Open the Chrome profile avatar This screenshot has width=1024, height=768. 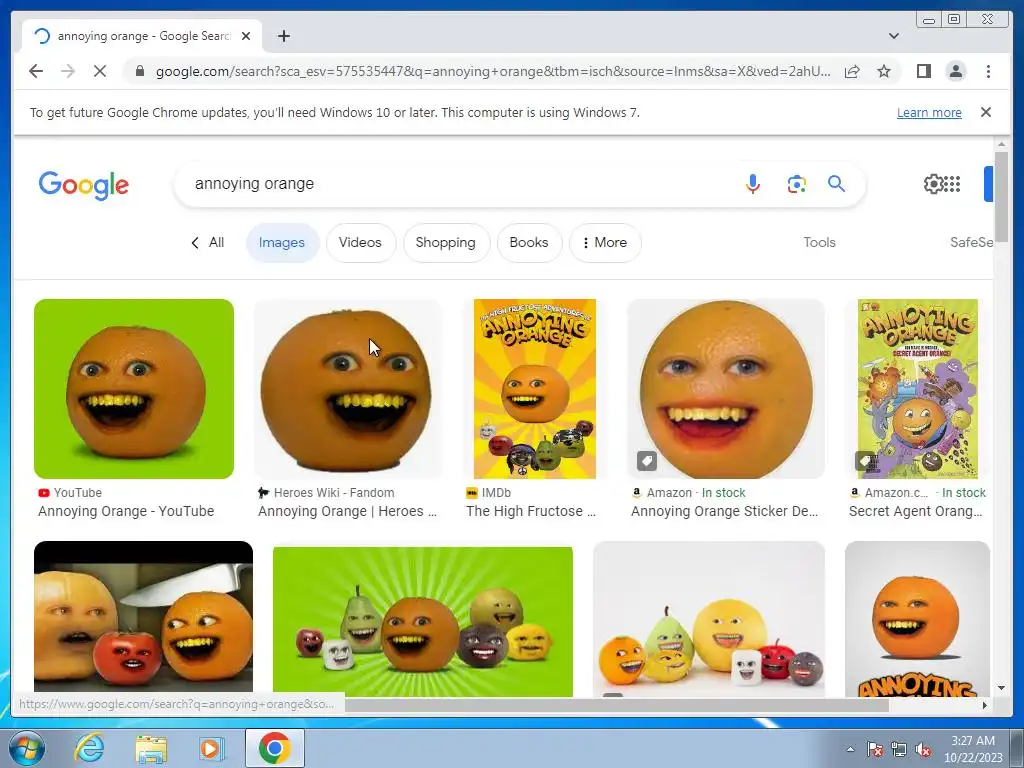(x=955, y=71)
